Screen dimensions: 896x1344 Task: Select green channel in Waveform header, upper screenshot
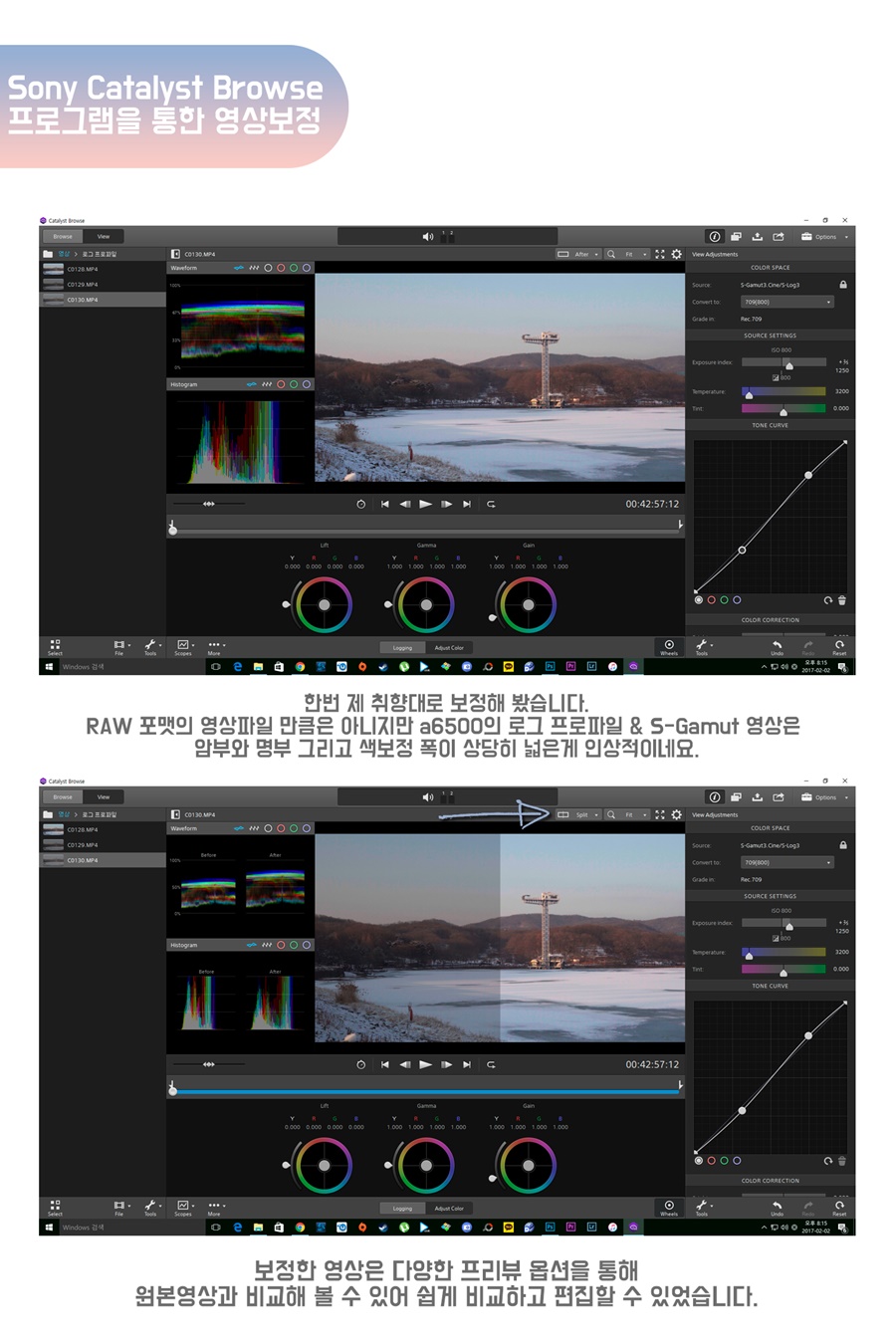coord(294,268)
